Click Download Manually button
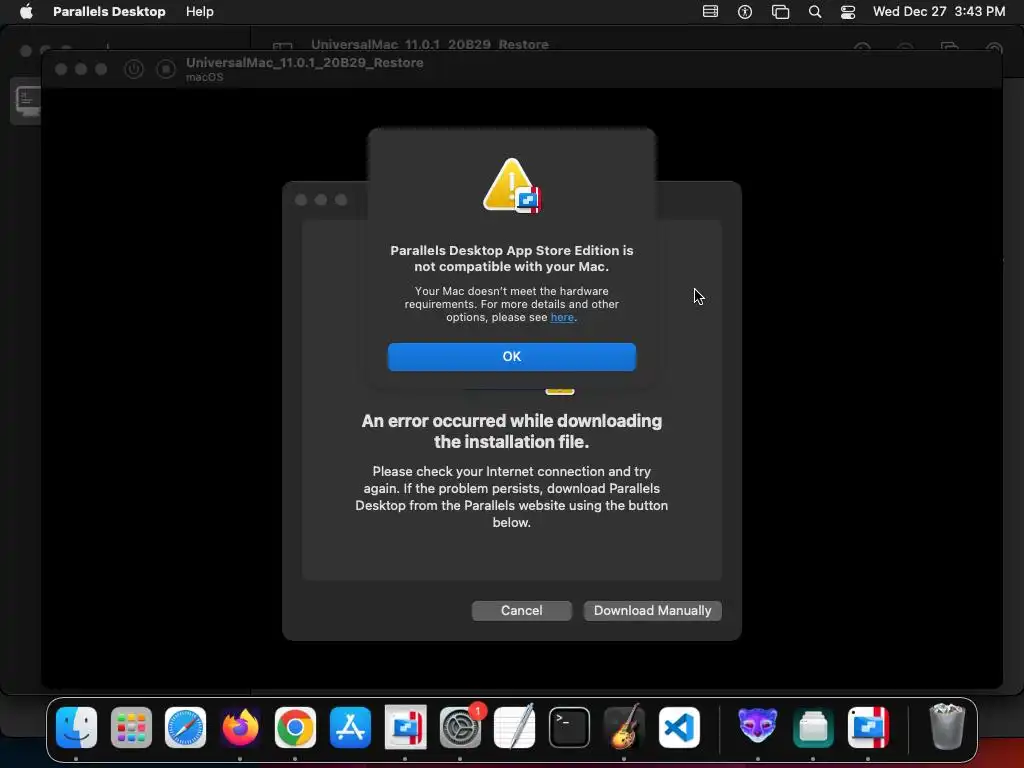This screenshot has height=768, width=1024. pyautogui.click(x=652, y=611)
